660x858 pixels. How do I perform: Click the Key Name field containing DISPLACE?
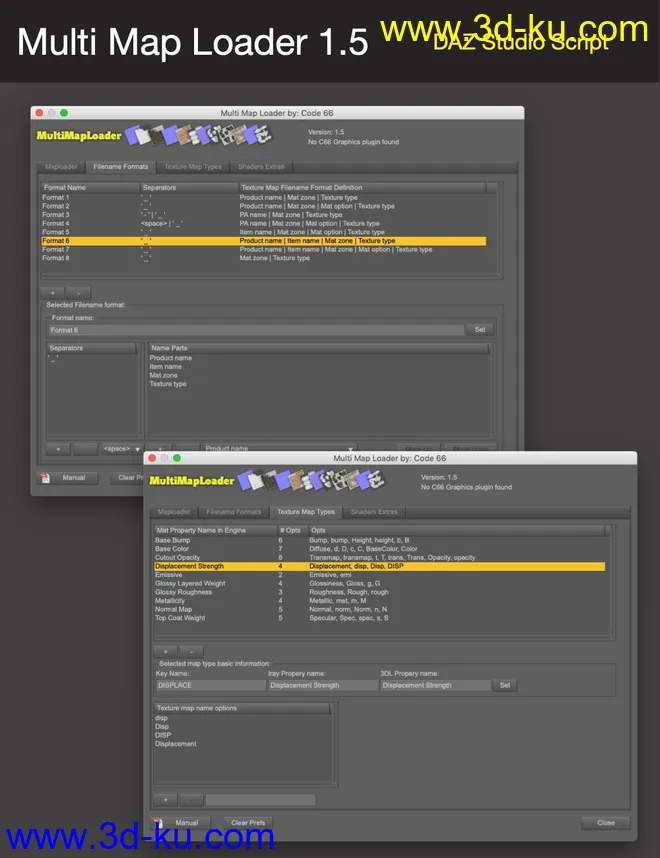pyautogui.click(x=209, y=686)
